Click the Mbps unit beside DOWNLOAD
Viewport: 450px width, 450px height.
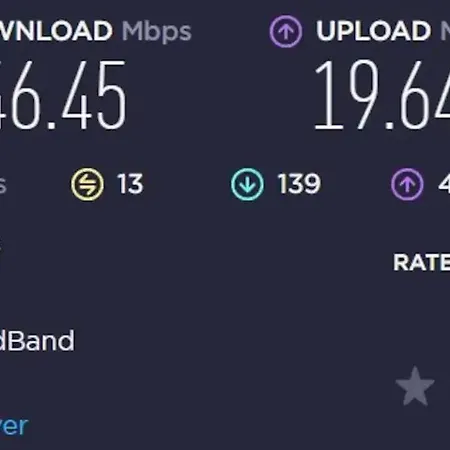pyautogui.click(x=156, y=33)
